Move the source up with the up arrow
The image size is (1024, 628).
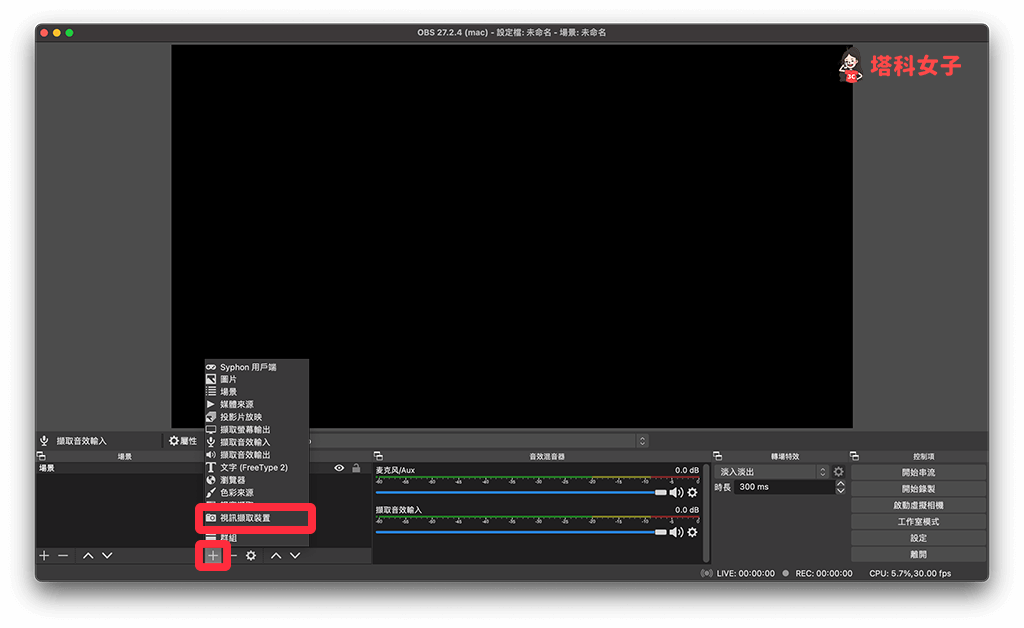(276, 555)
